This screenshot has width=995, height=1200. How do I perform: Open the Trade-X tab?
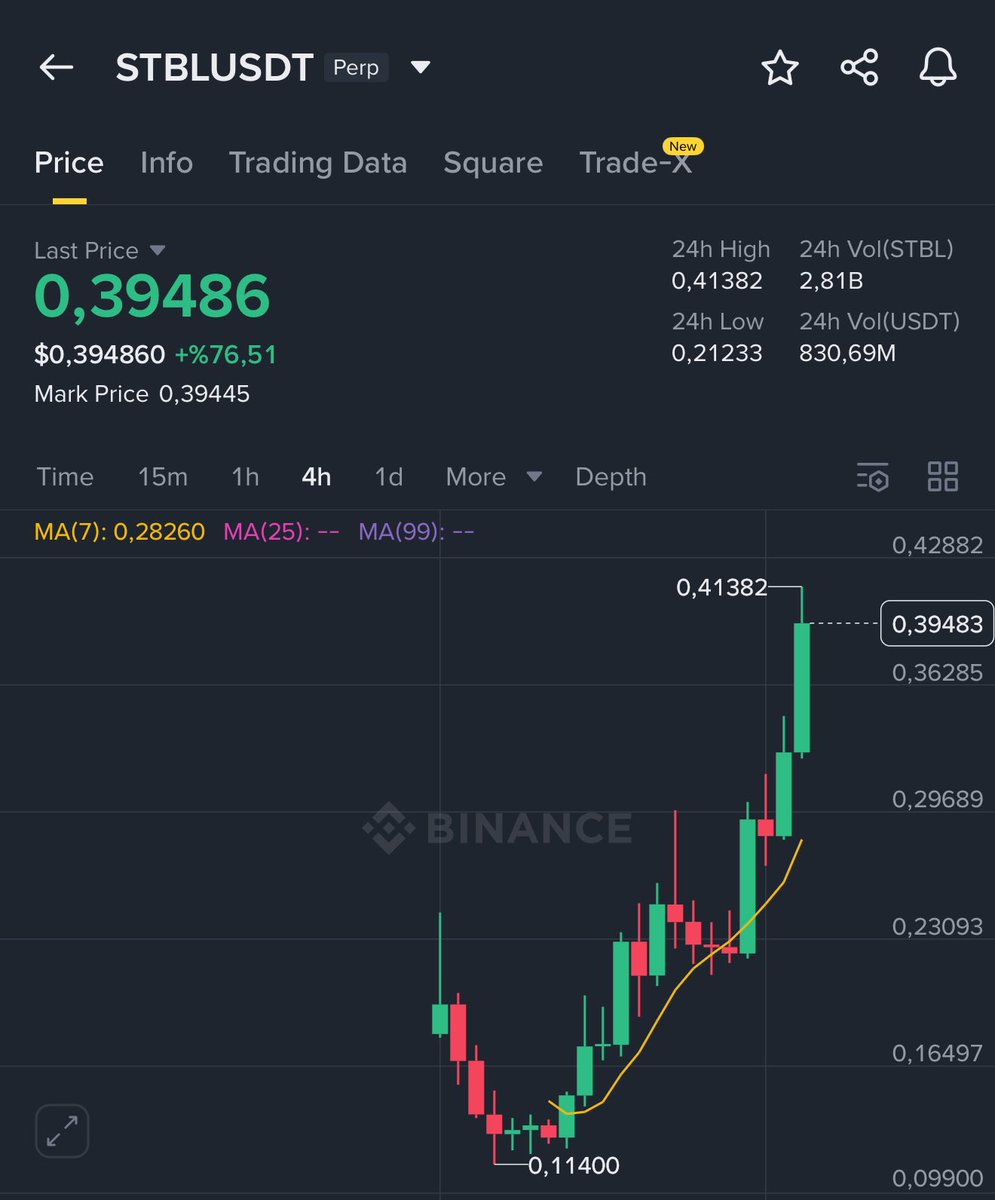636,163
